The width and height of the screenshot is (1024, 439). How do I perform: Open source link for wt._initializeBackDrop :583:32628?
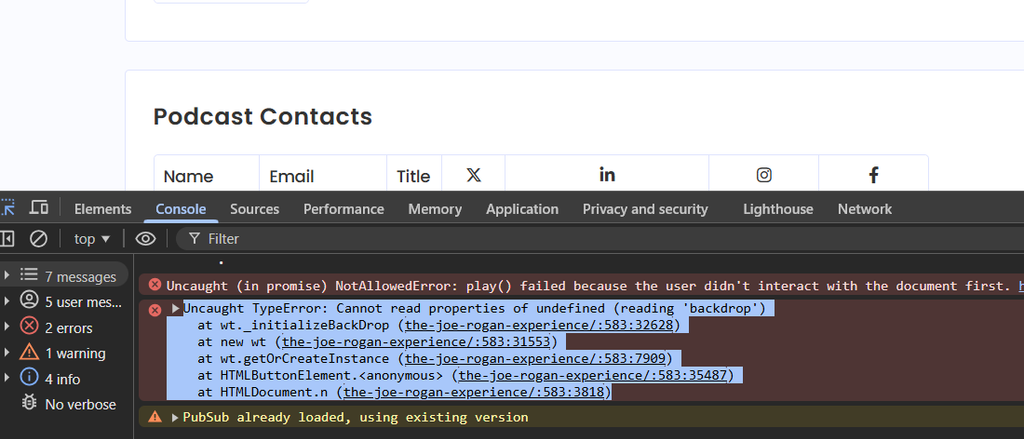tap(539, 325)
